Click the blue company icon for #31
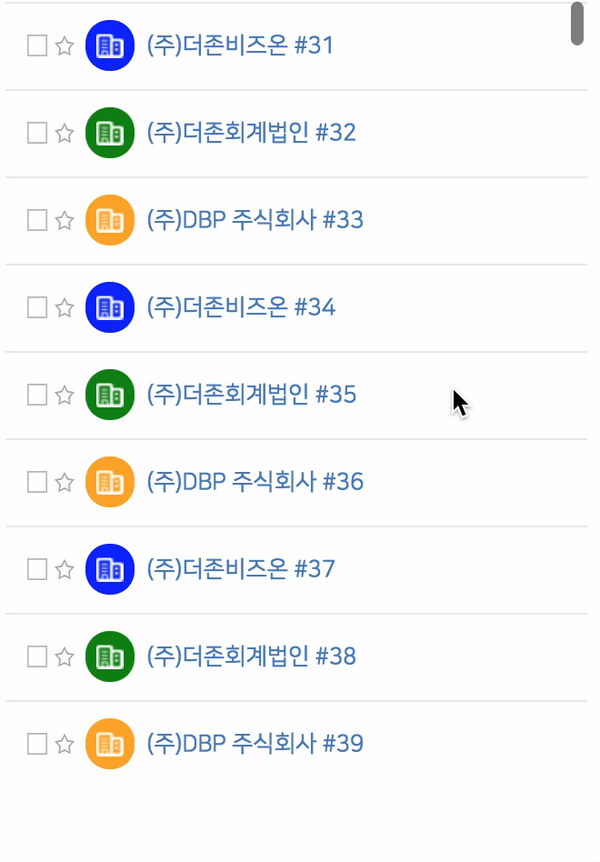600x862 pixels. (x=110, y=46)
